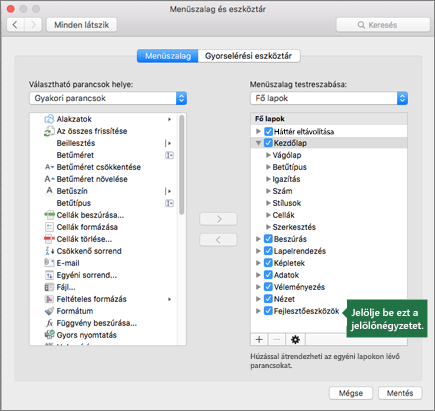Select the Szerkesztés group item
The image size is (435, 411).
294,227
